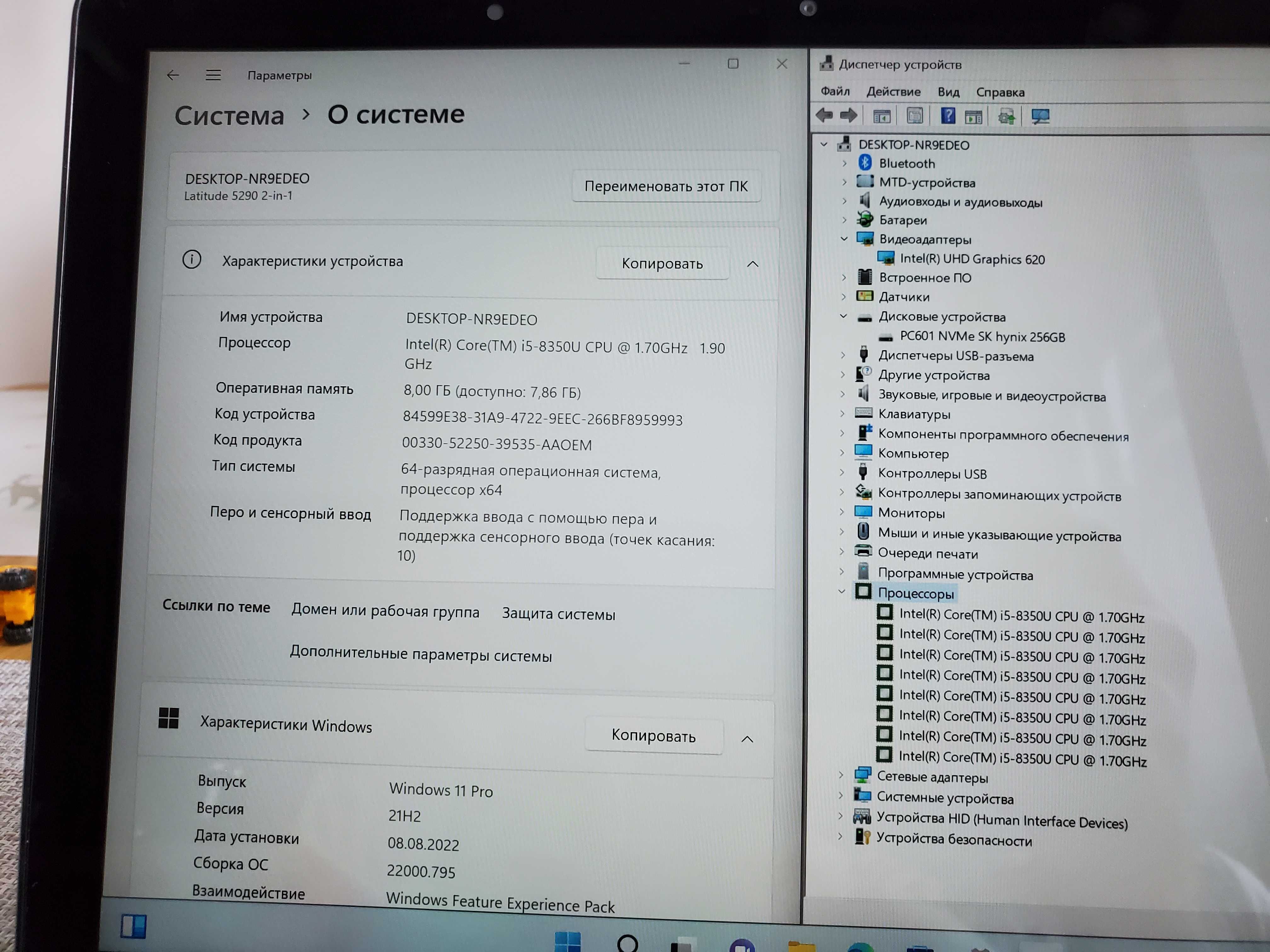Image resolution: width=1270 pixels, height=952 pixels.
Task: Click the Система breadcrumb link
Action: coord(229,115)
